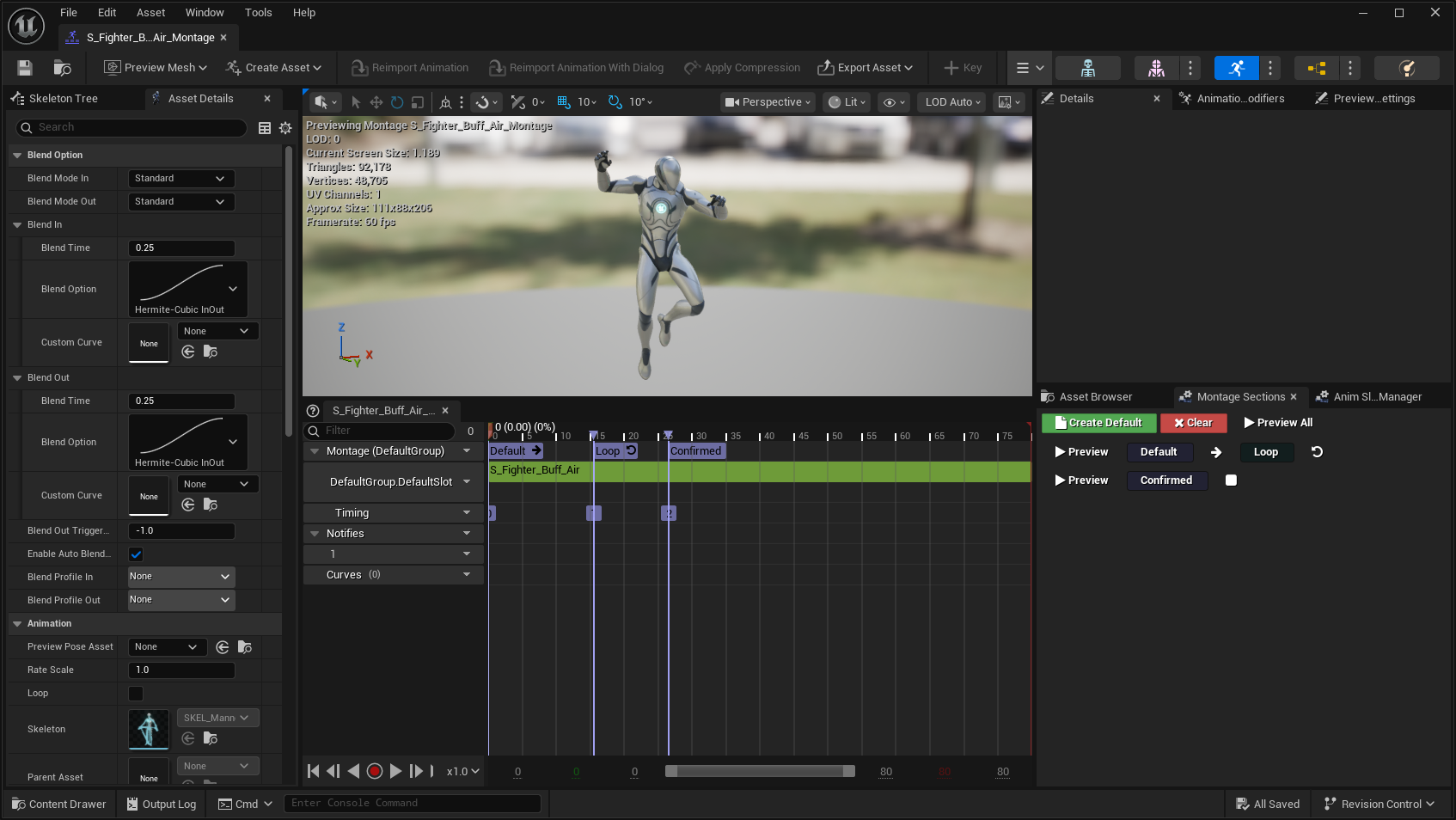
Task: Toggle world/local coordinate system icon
Action: 445,102
